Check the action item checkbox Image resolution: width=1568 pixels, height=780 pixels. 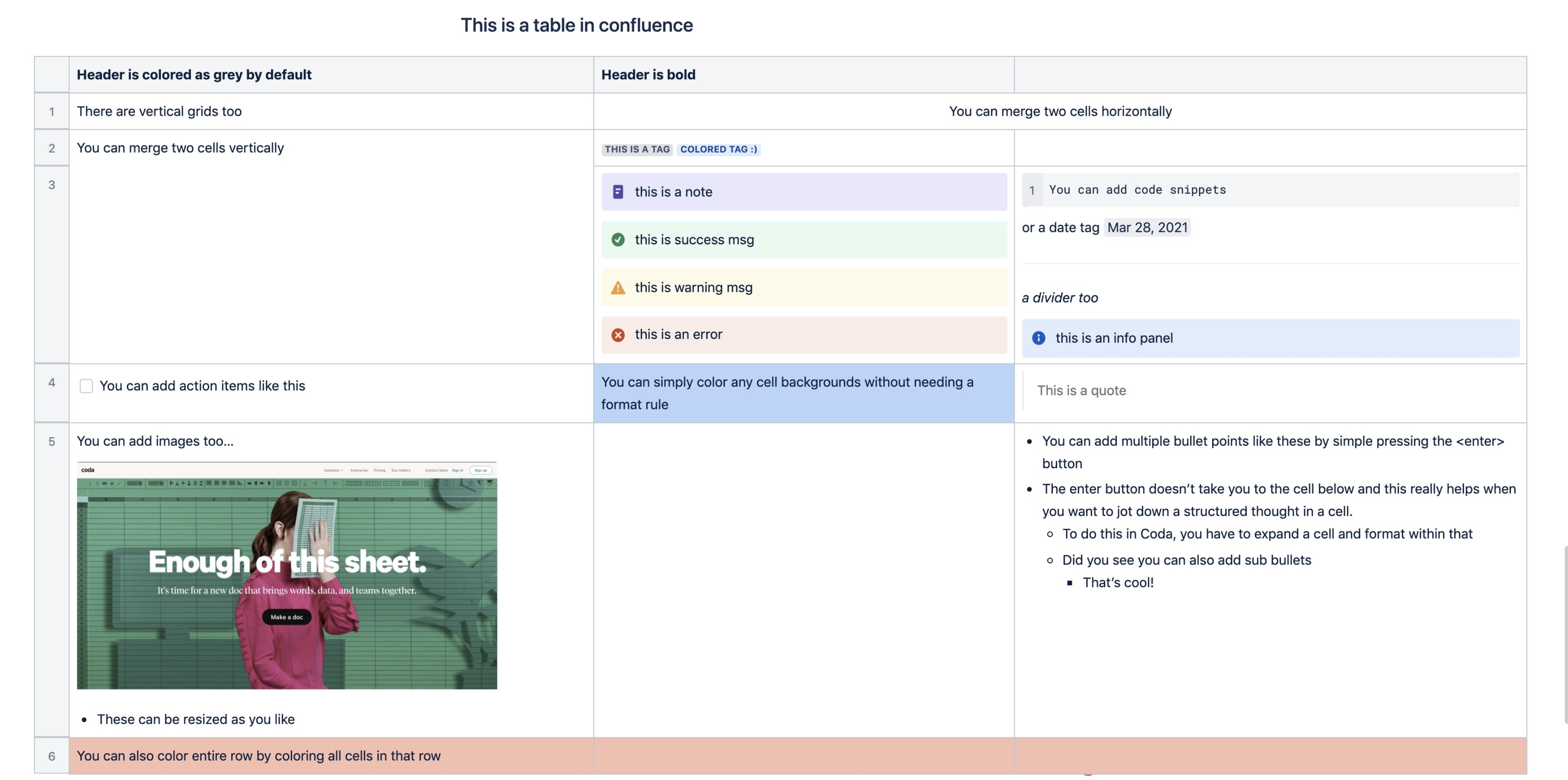click(x=86, y=386)
